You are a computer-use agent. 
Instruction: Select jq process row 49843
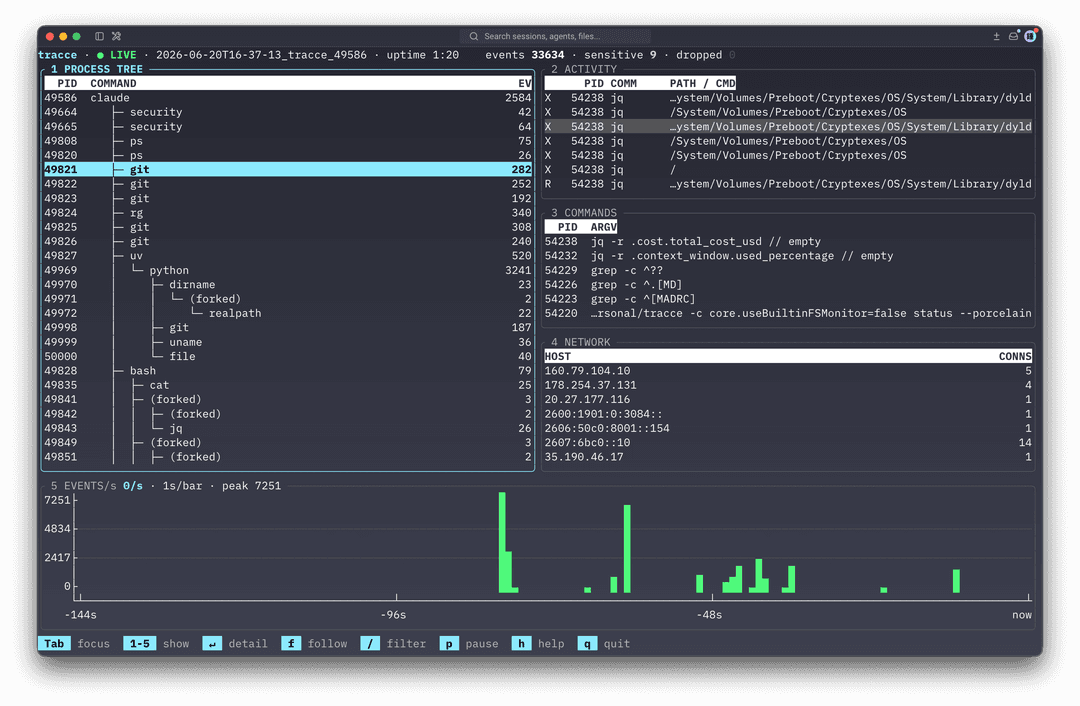(288, 428)
